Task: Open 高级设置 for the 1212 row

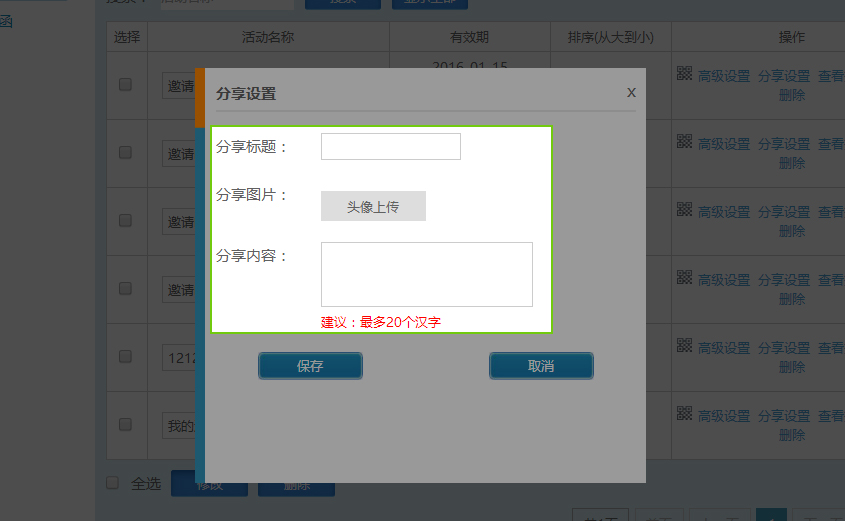Action: pyautogui.click(x=724, y=348)
